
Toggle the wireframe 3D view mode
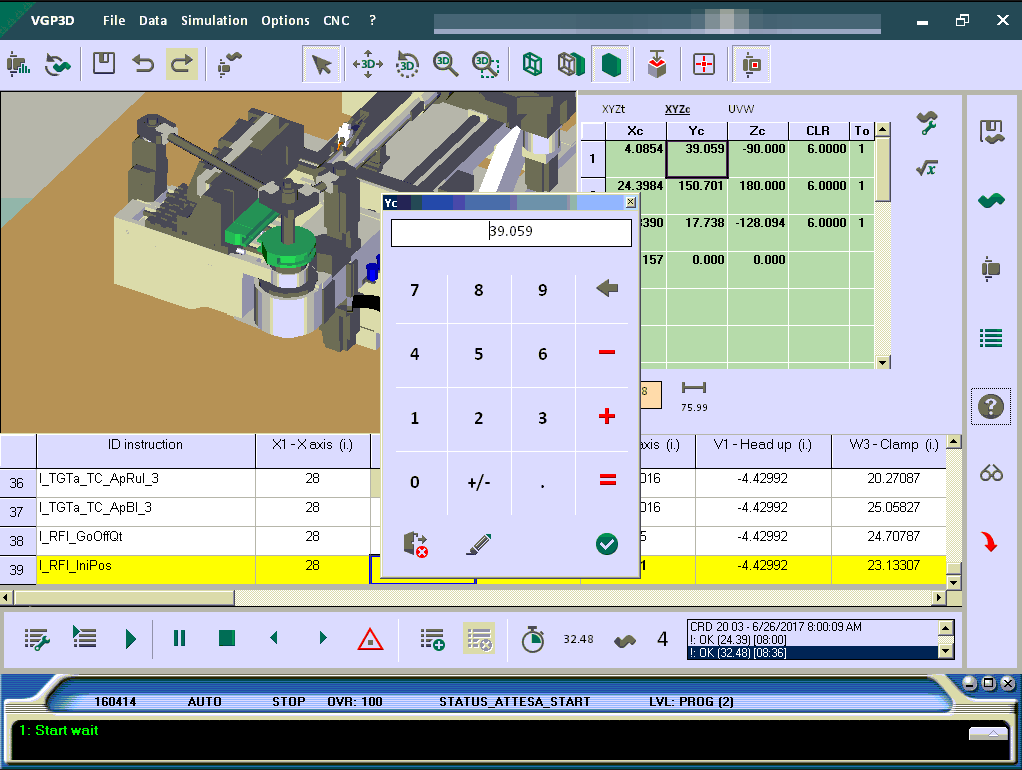pyautogui.click(x=533, y=64)
